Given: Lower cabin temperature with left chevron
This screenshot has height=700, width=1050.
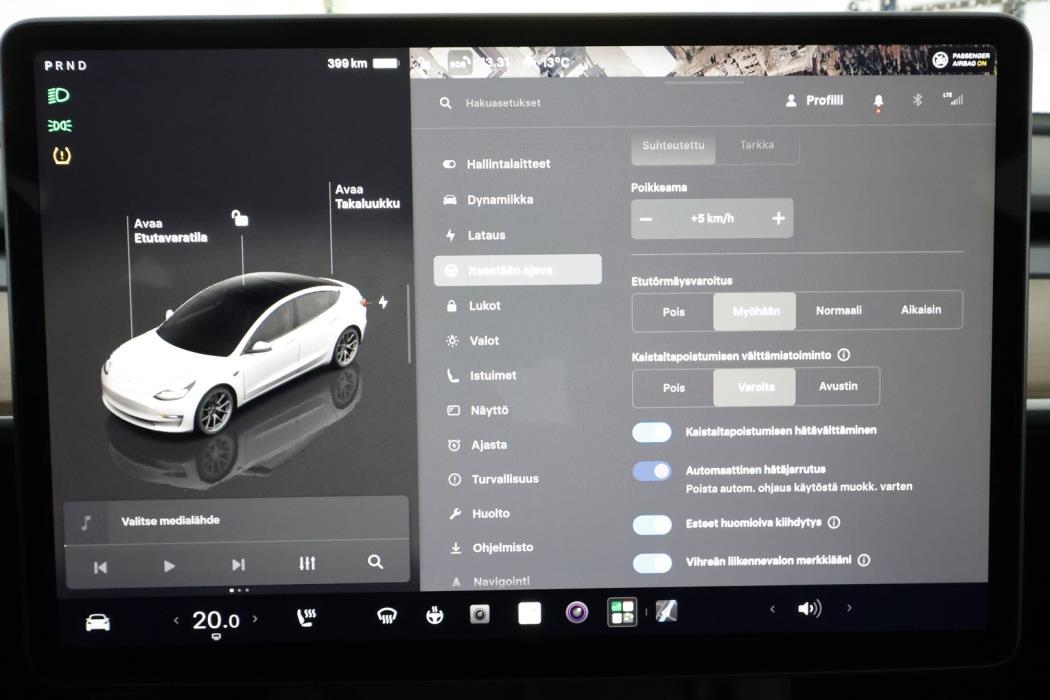Looking at the screenshot, I should (x=176, y=621).
